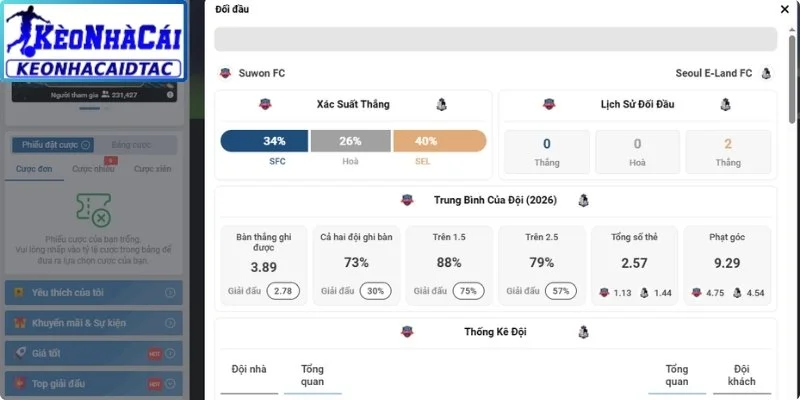This screenshot has width=800, height=400.
Task: Close the Đối đầu popup with X
Action: (x=785, y=9)
